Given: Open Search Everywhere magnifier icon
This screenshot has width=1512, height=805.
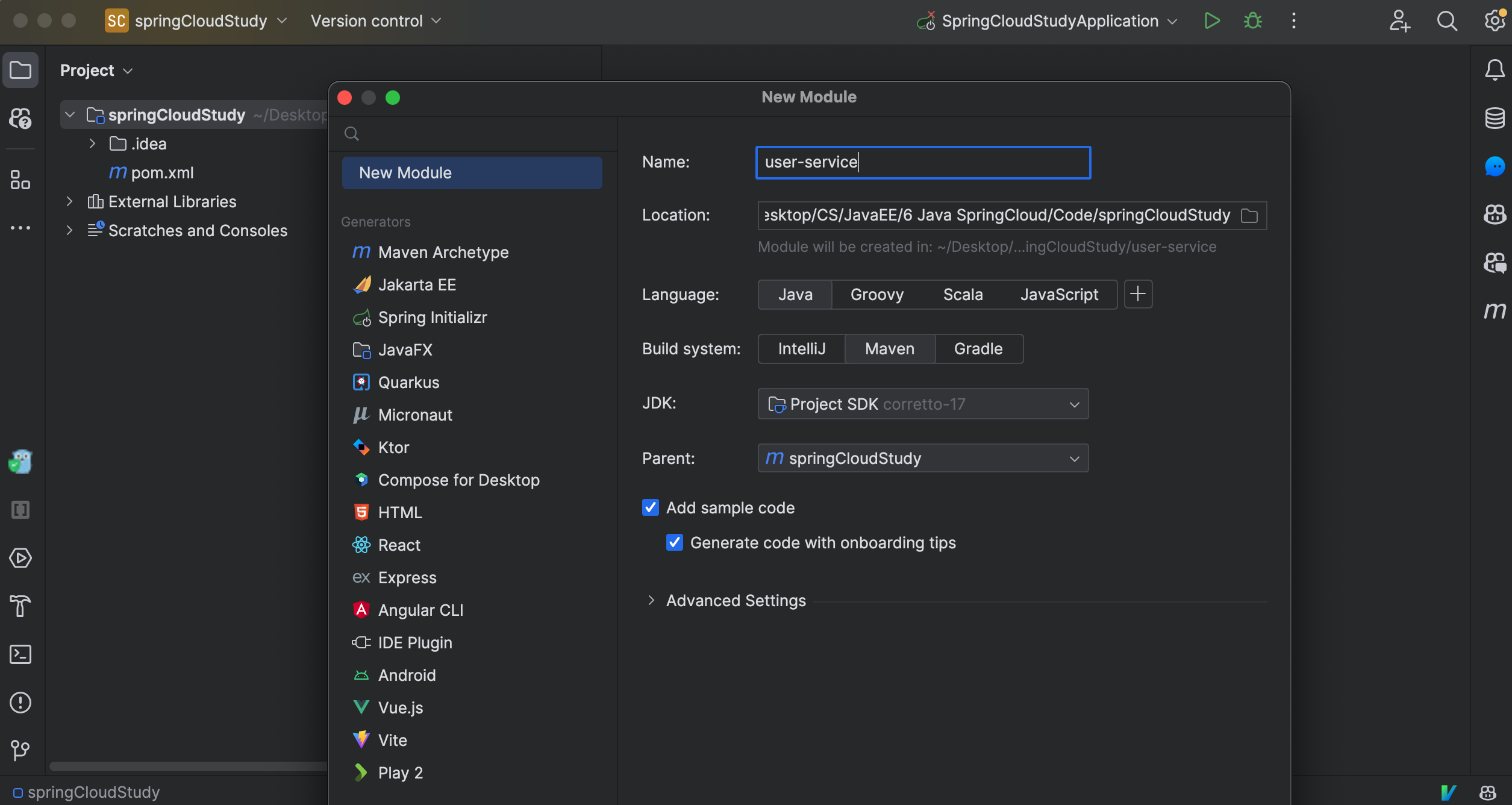Looking at the screenshot, I should 1447,21.
